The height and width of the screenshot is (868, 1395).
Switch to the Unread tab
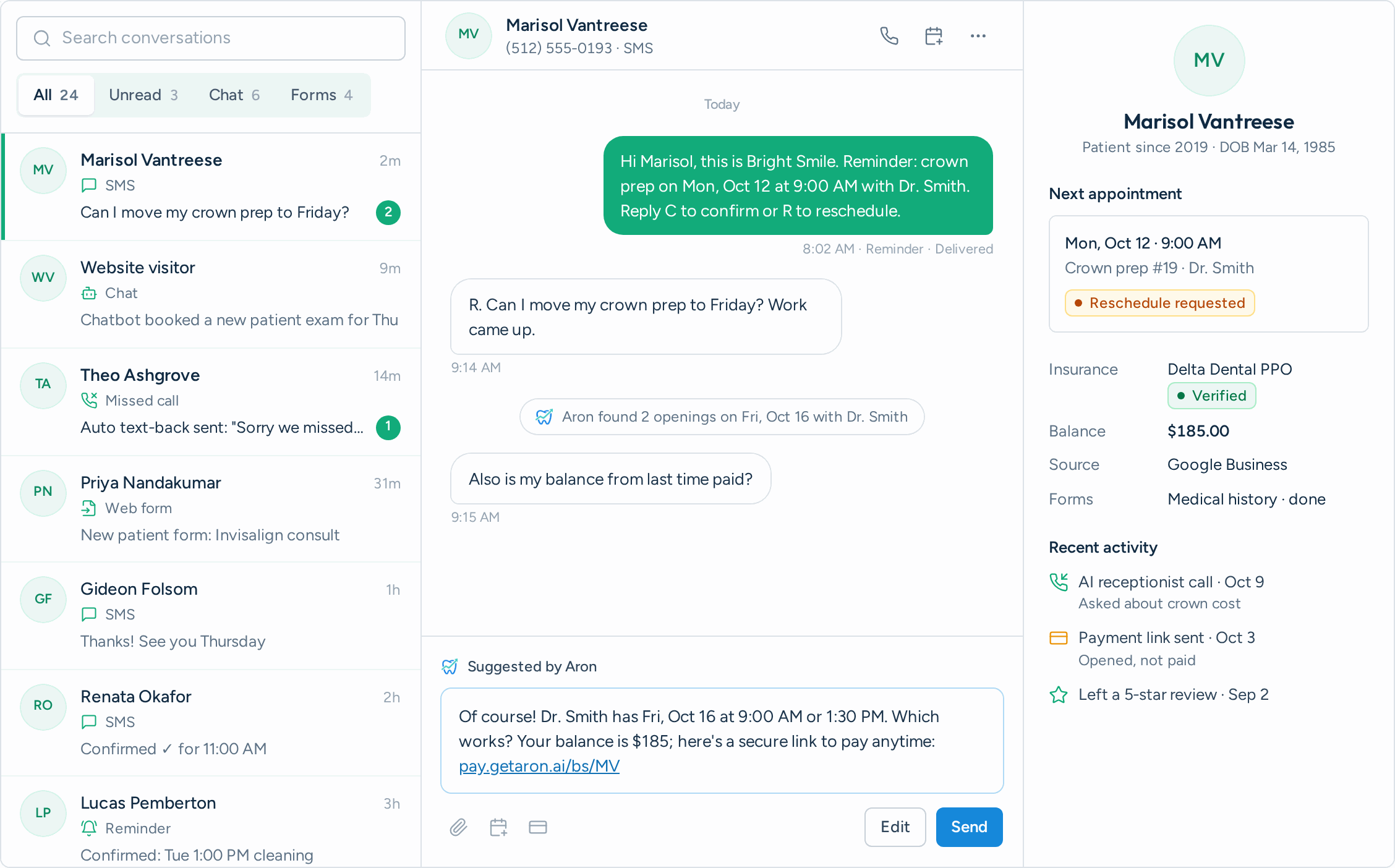143,95
